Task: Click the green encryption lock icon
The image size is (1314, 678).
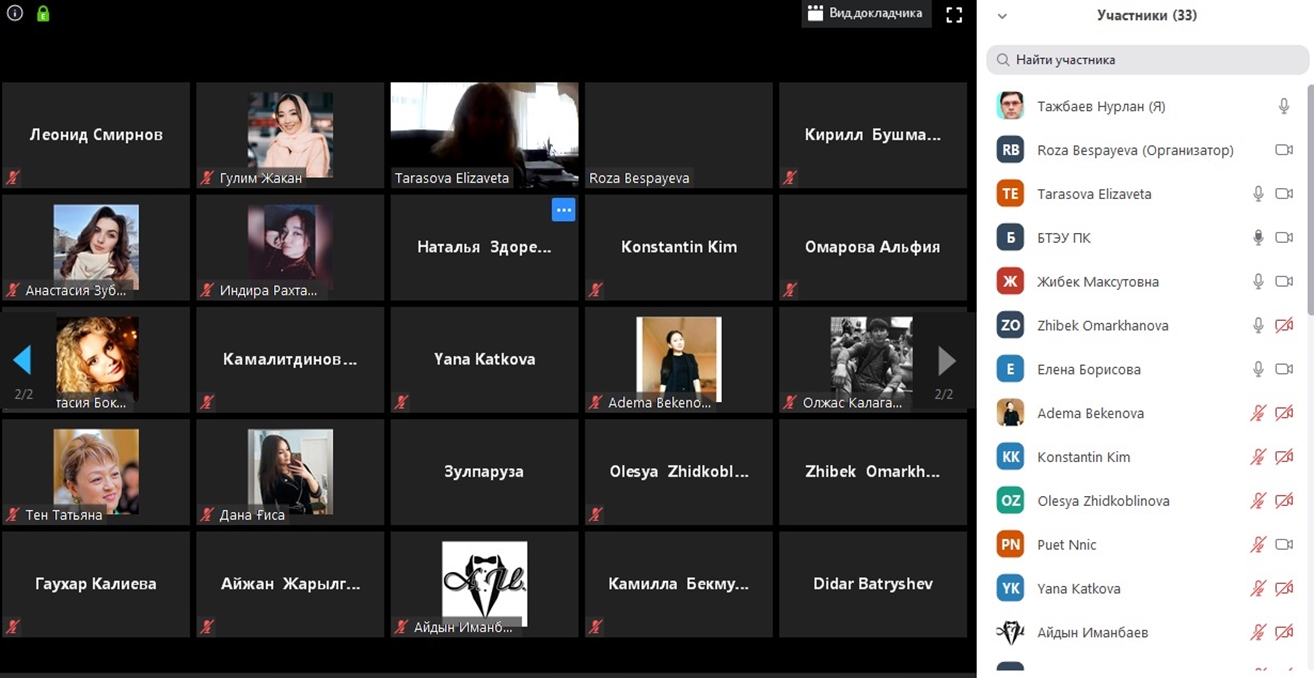Action: (x=43, y=14)
